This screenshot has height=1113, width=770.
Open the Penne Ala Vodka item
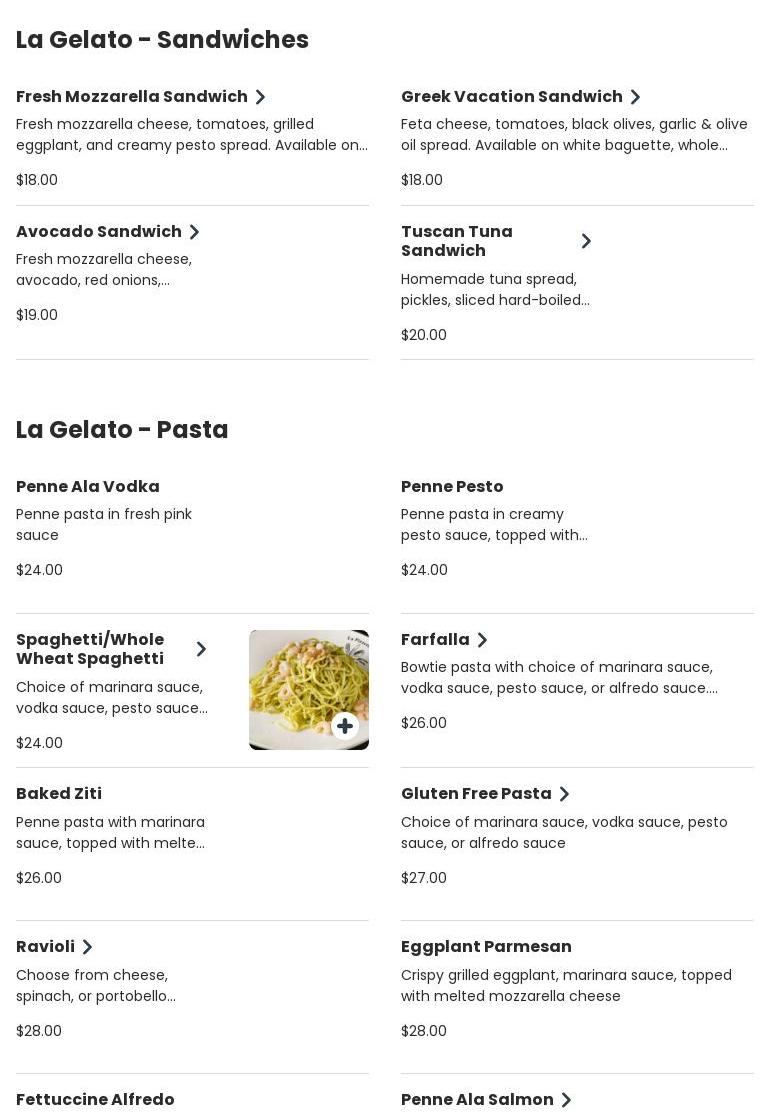pyautogui.click(x=88, y=487)
